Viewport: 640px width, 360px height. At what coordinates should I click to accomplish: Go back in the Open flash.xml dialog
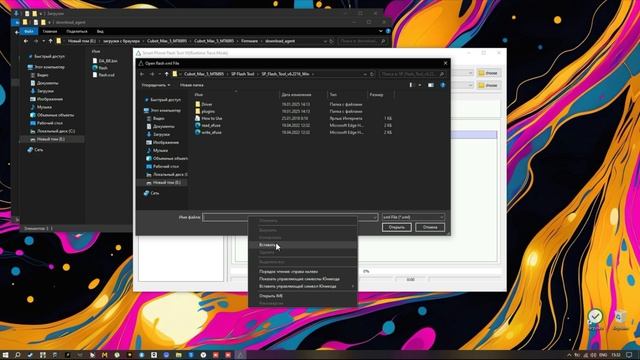142,74
